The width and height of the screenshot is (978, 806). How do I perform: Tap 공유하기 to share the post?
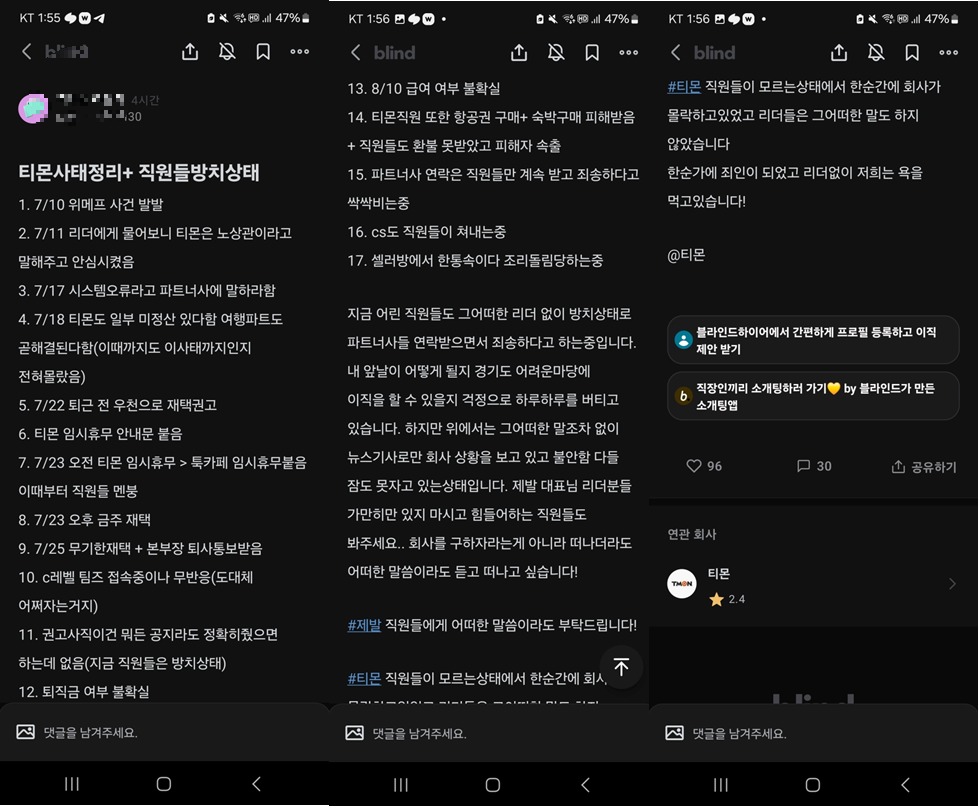[x=924, y=467]
